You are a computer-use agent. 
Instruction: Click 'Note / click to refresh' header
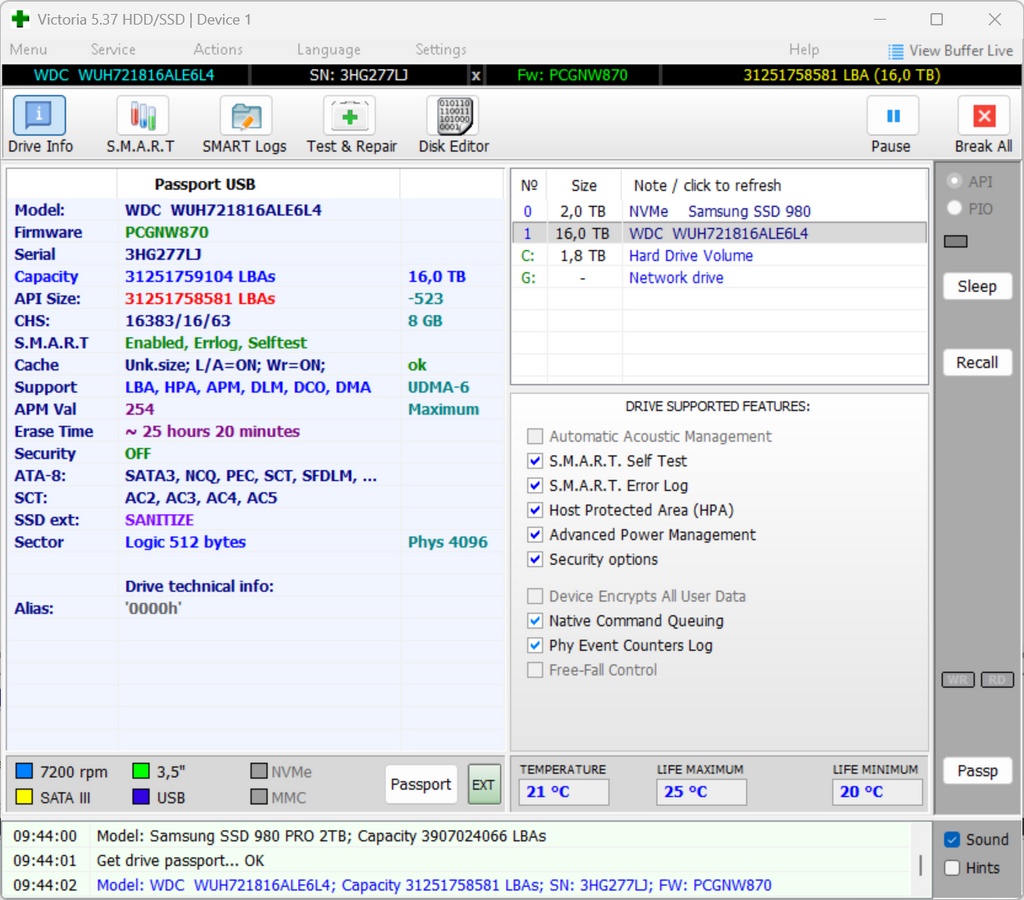[707, 185]
